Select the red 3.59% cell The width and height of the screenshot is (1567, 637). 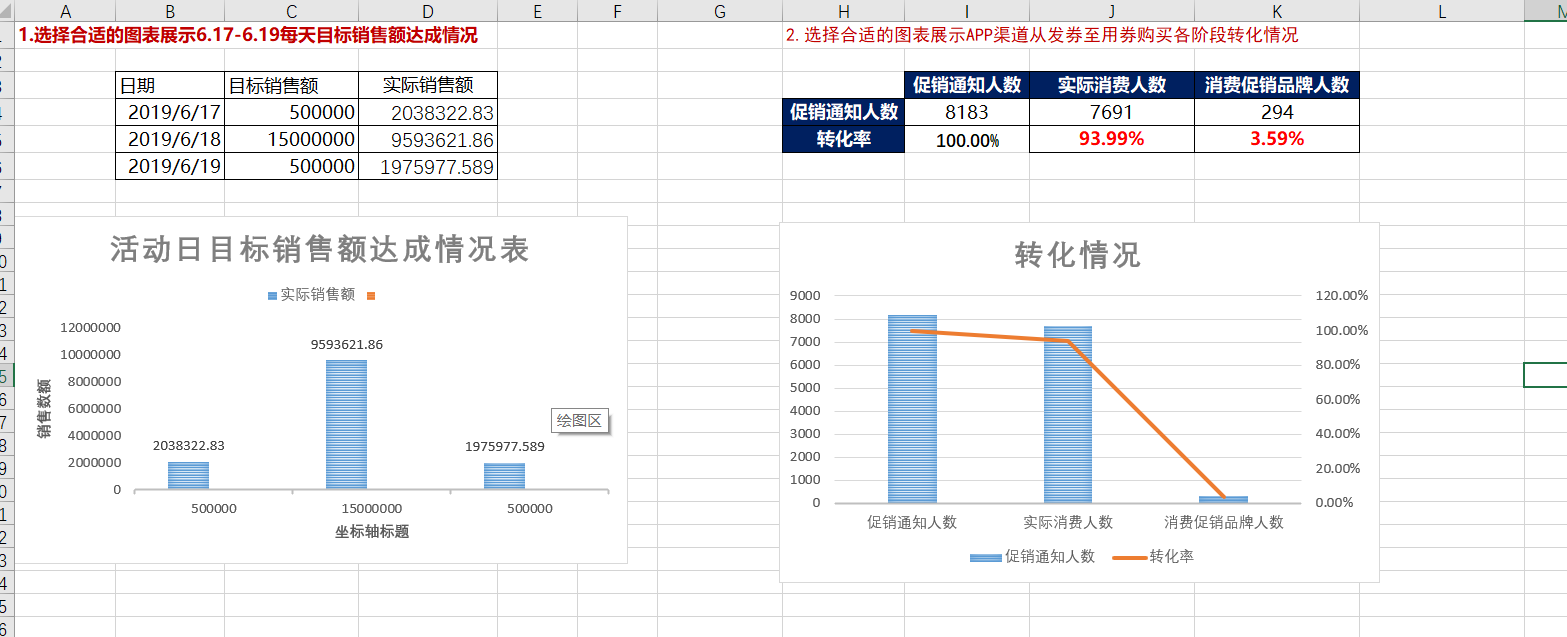coord(1277,139)
